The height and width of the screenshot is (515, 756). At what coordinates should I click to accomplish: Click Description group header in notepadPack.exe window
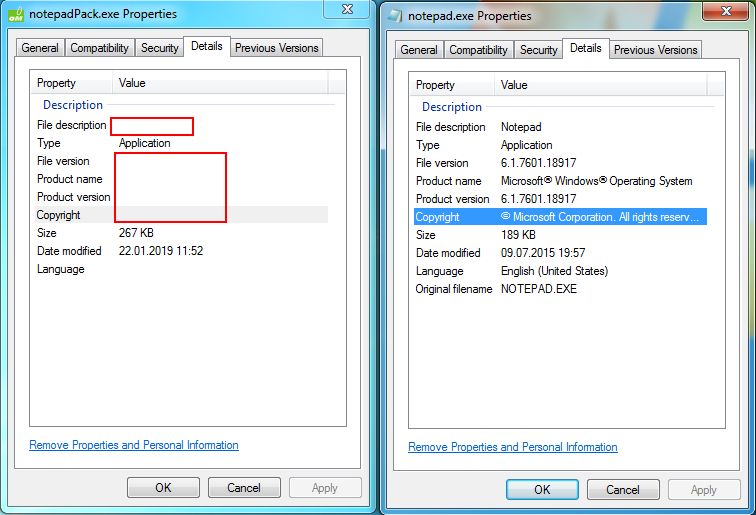coord(73,105)
